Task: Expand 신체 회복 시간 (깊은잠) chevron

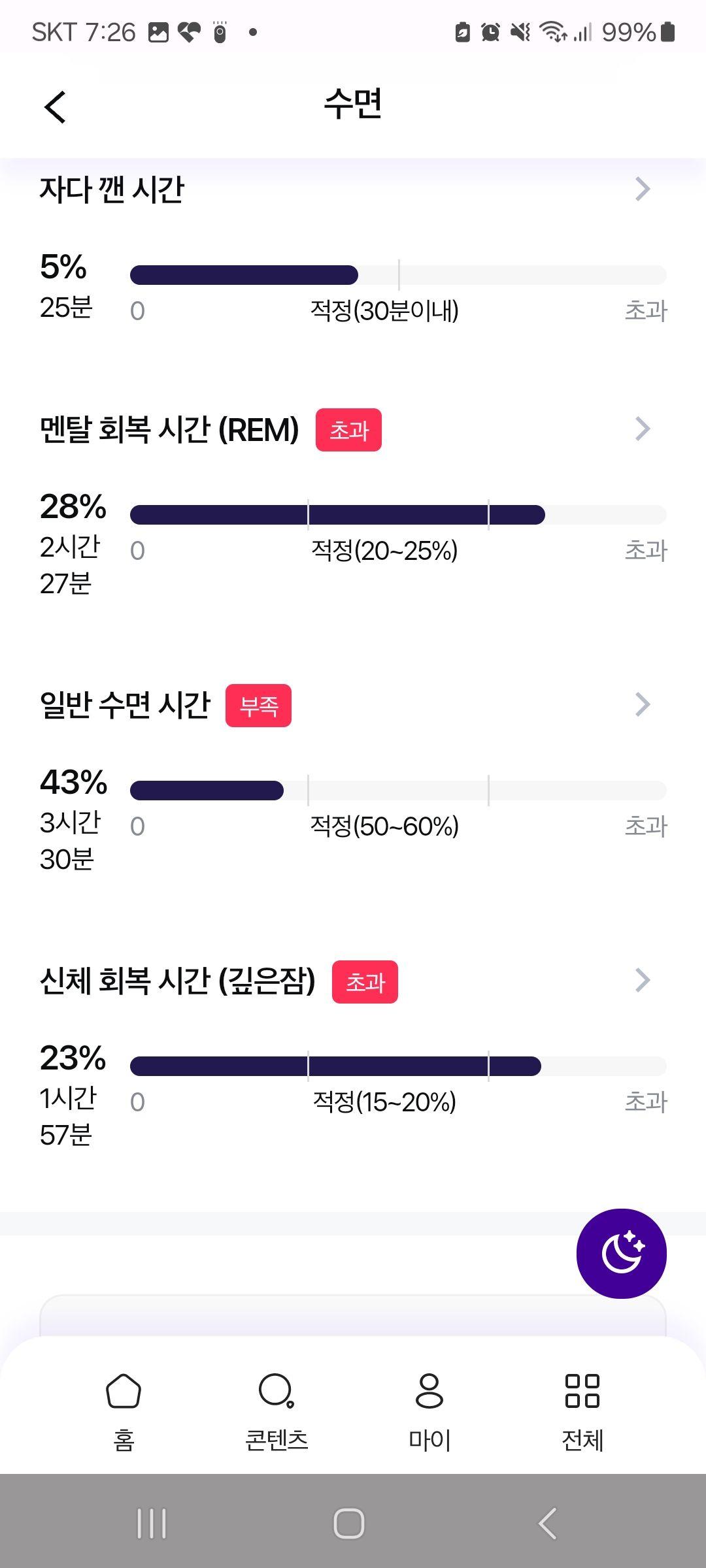Action: point(643,980)
